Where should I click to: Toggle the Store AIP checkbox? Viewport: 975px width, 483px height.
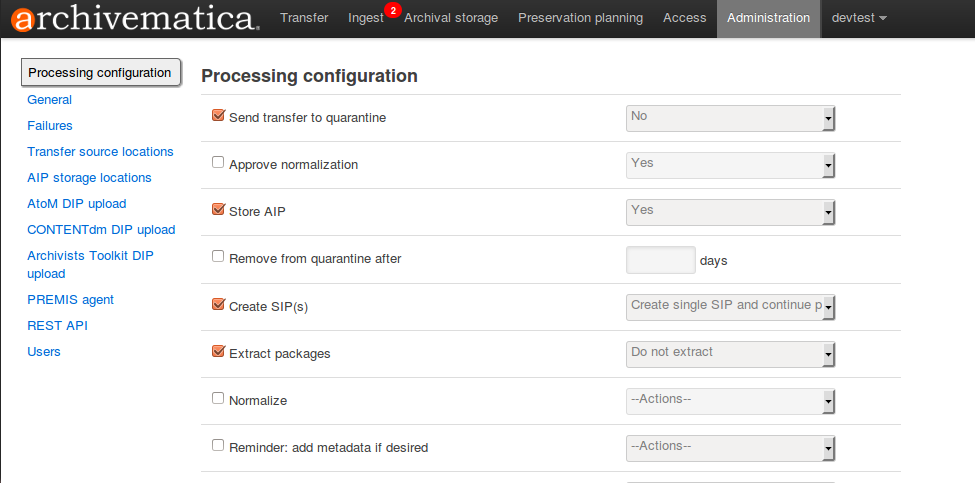pos(218,210)
